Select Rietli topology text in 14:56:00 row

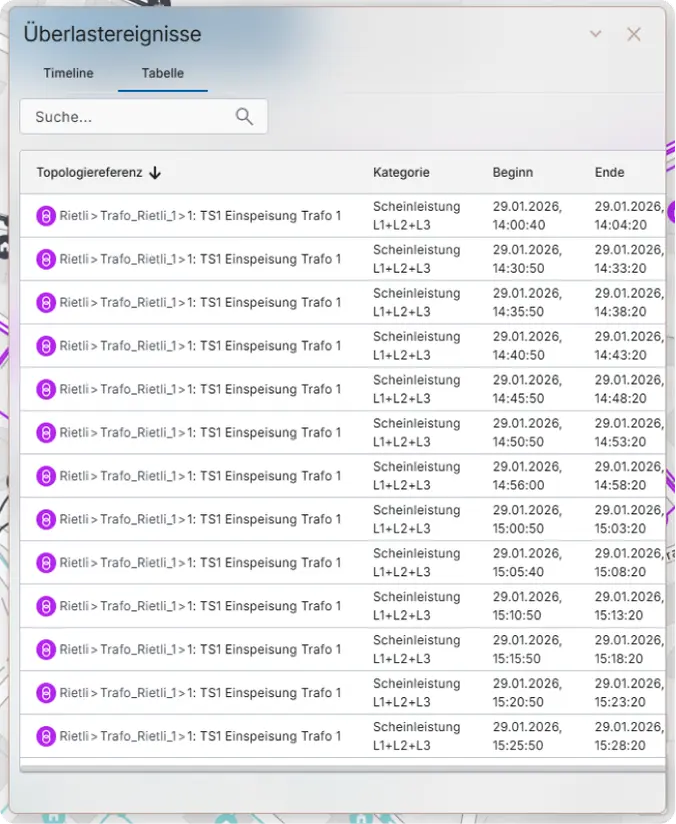(200, 476)
